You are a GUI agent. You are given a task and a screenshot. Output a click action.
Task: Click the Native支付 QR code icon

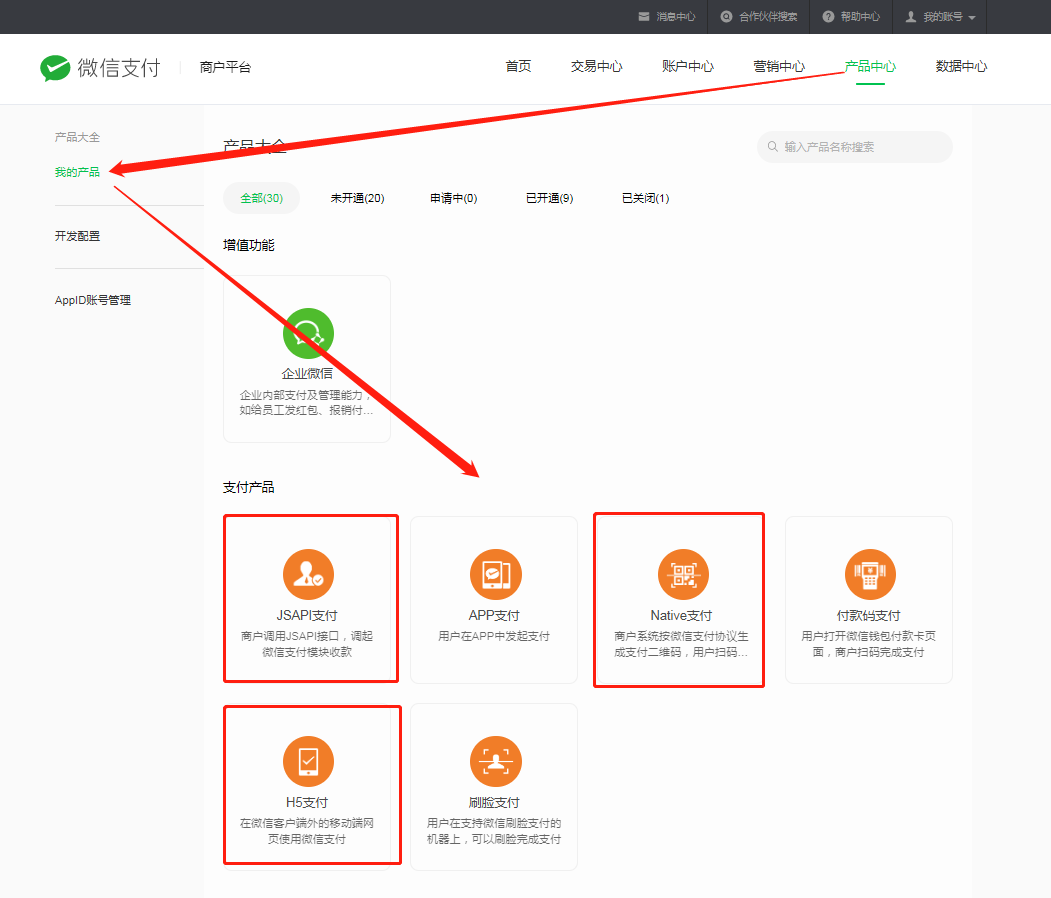click(683, 574)
